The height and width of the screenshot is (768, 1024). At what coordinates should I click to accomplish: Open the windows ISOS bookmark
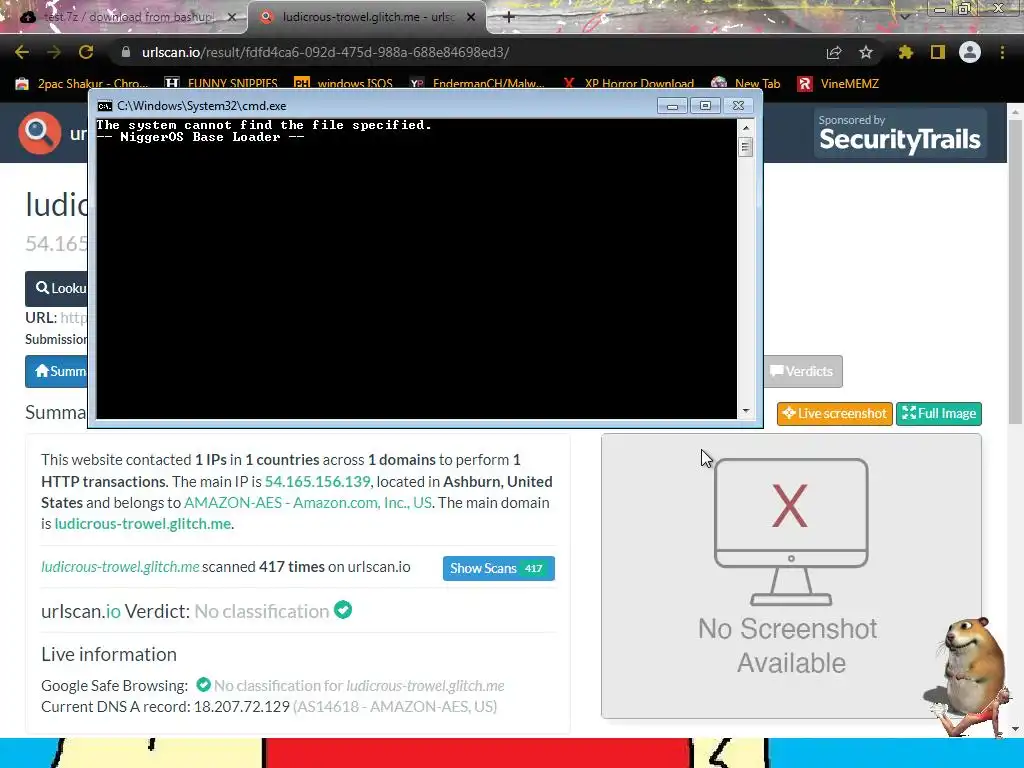[344, 84]
